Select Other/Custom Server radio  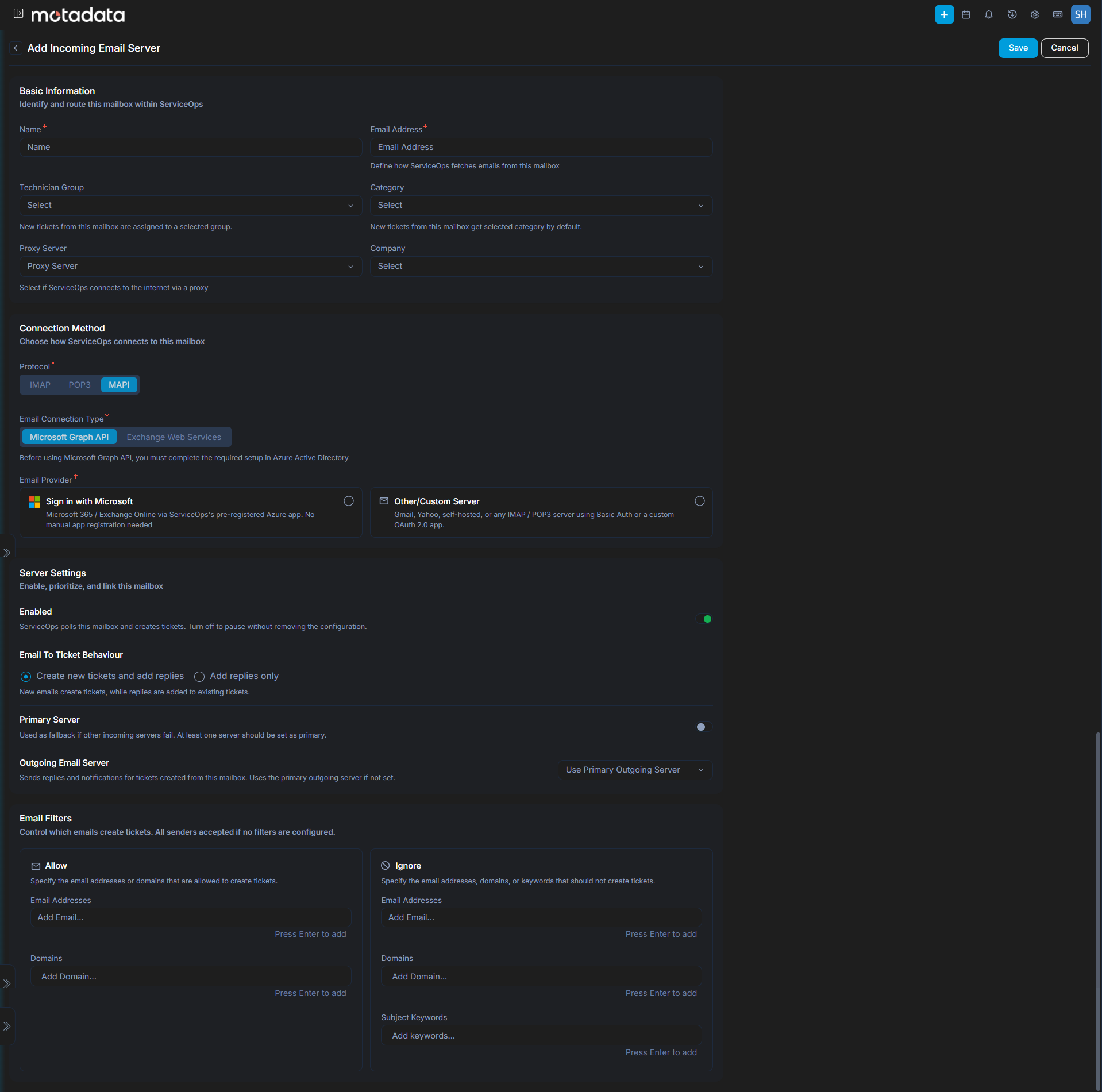click(700, 501)
